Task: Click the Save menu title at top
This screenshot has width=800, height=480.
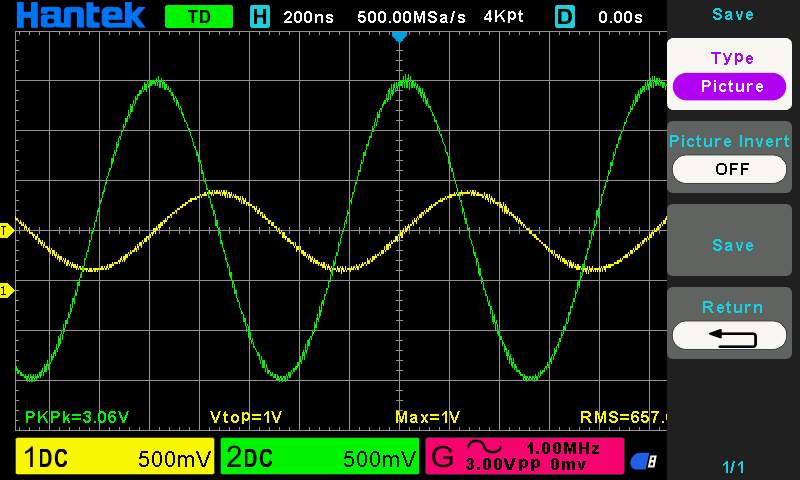Action: pyautogui.click(x=733, y=14)
